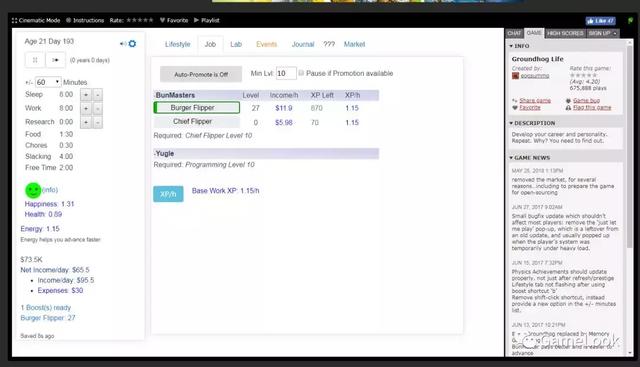Viewport: 640px width, 367px height.
Task: Mute sound with the speaker icon
Action: 123,44
